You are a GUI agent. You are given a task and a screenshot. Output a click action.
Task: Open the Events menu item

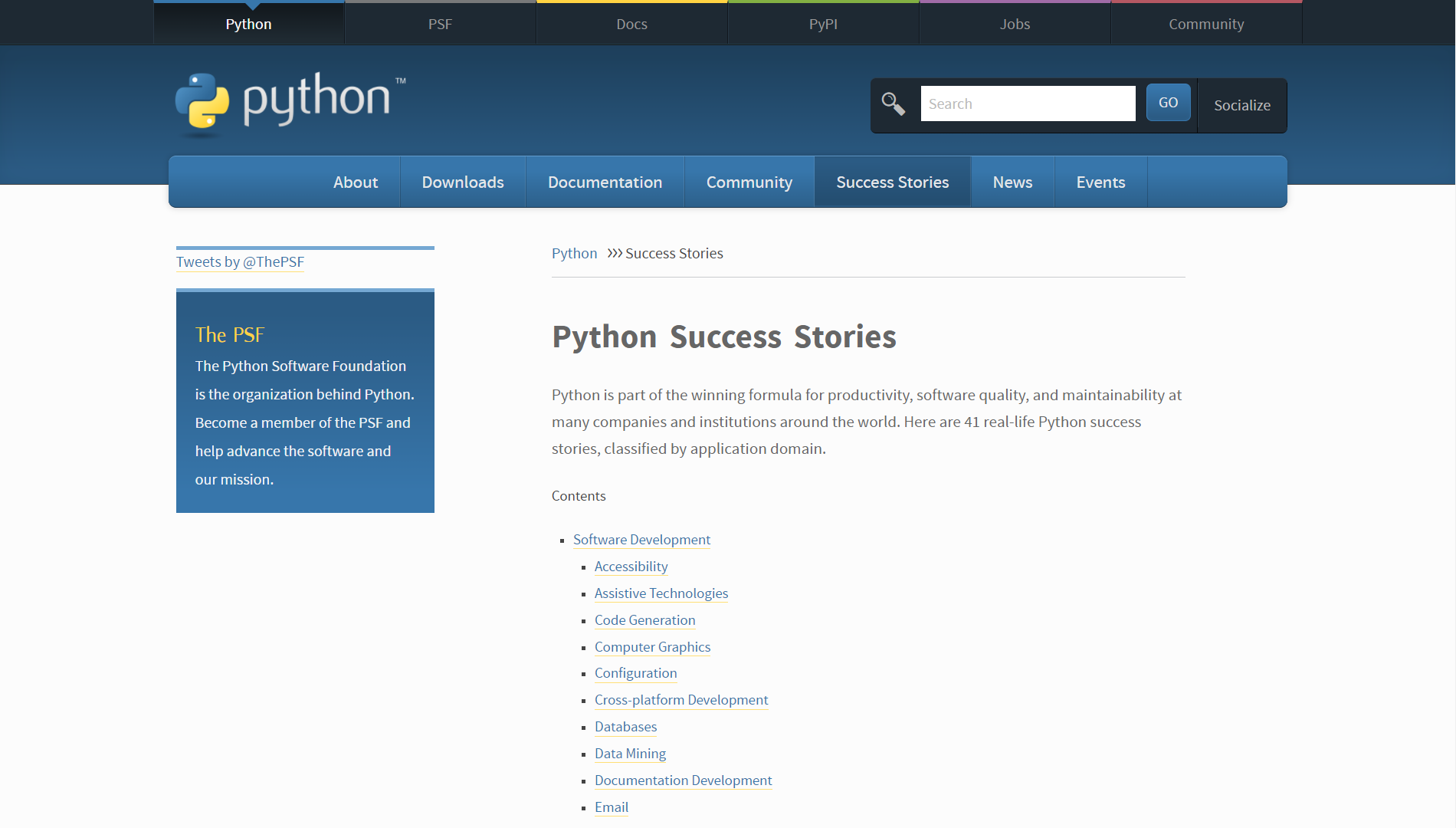[x=1101, y=182]
